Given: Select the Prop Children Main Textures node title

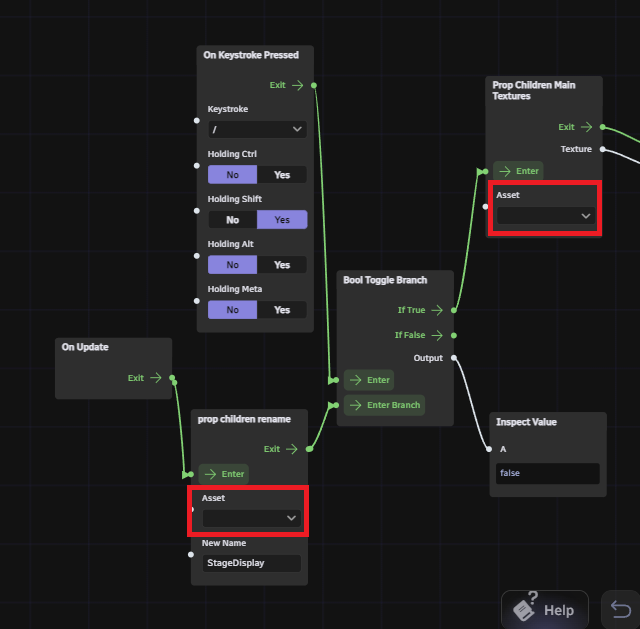Looking at the screenshot, I should pos(533,91).
